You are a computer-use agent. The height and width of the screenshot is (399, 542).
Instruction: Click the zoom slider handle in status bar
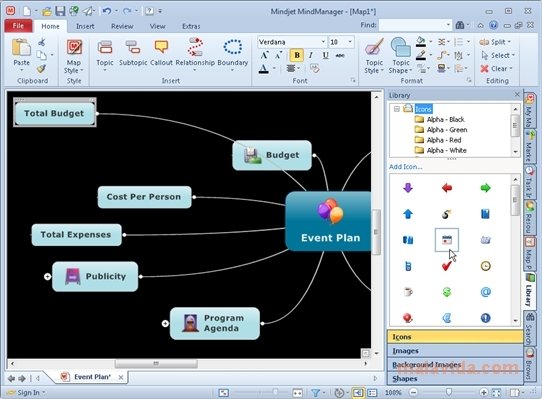point(448,392)
